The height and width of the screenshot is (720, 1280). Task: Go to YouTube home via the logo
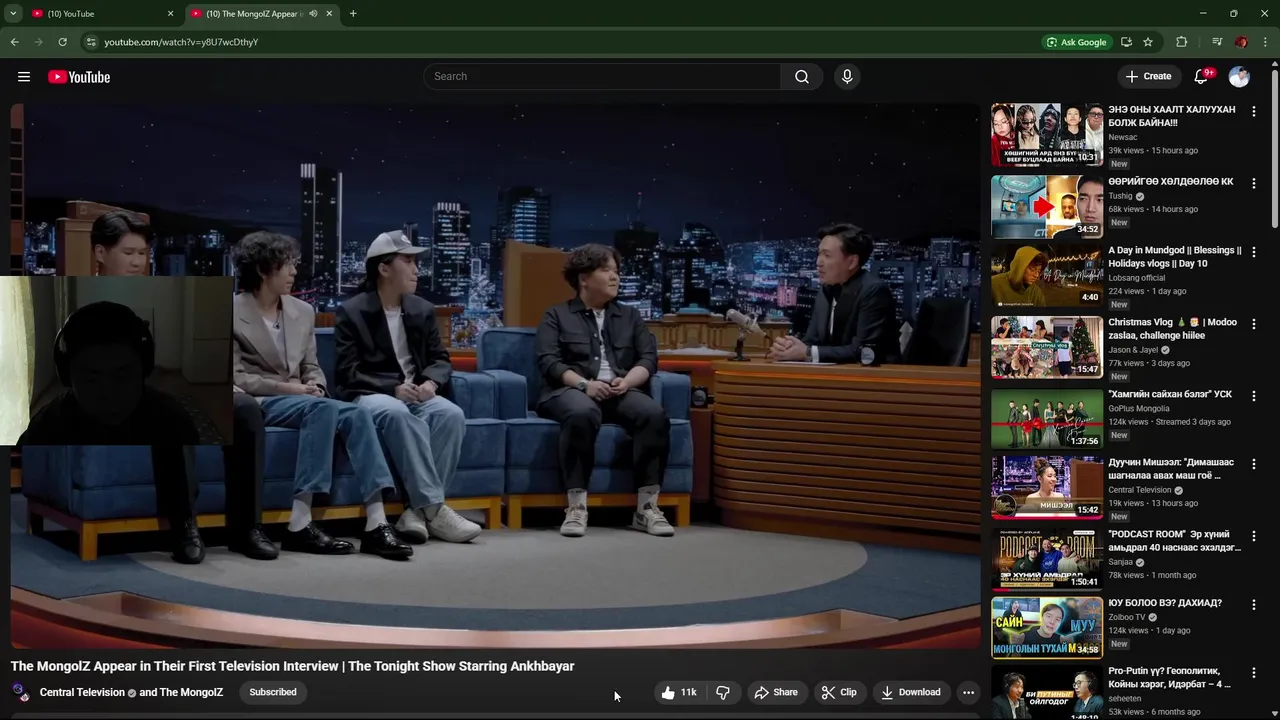click(x=79, y=77)
